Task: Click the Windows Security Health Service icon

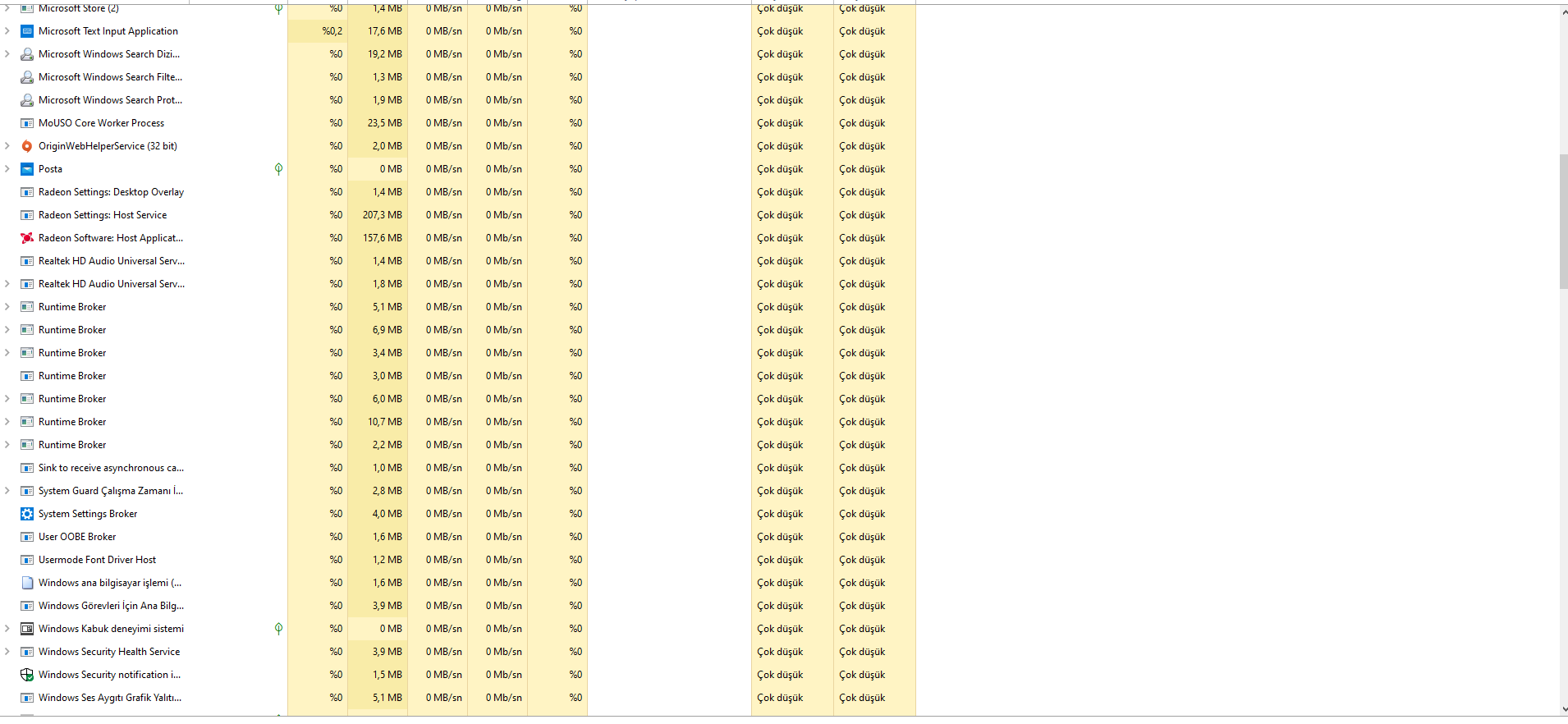Action: pyautogui.click(x=27, y=652)
